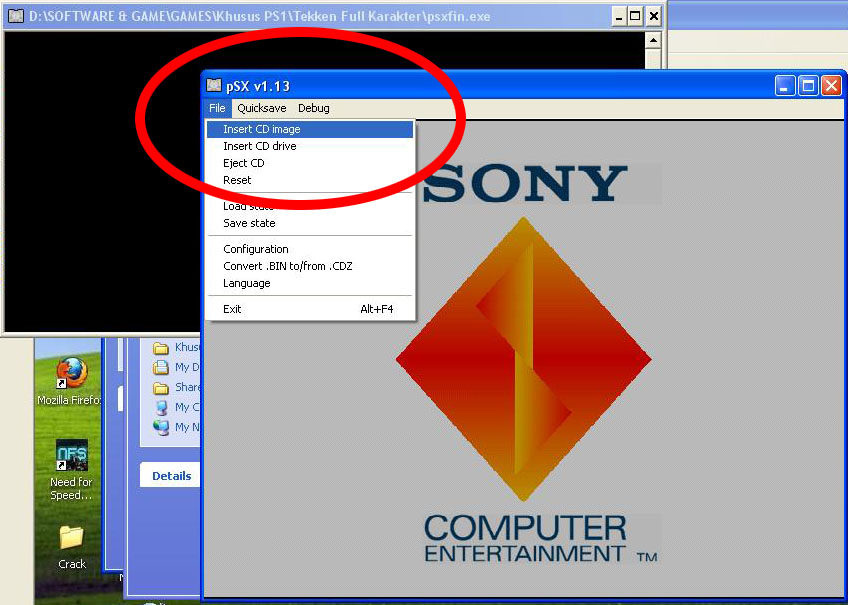The height and width of the screenshot is (605, 848).
Task: Open Need for Speed desktop shortcut
Action: click(x=71, y=470)
